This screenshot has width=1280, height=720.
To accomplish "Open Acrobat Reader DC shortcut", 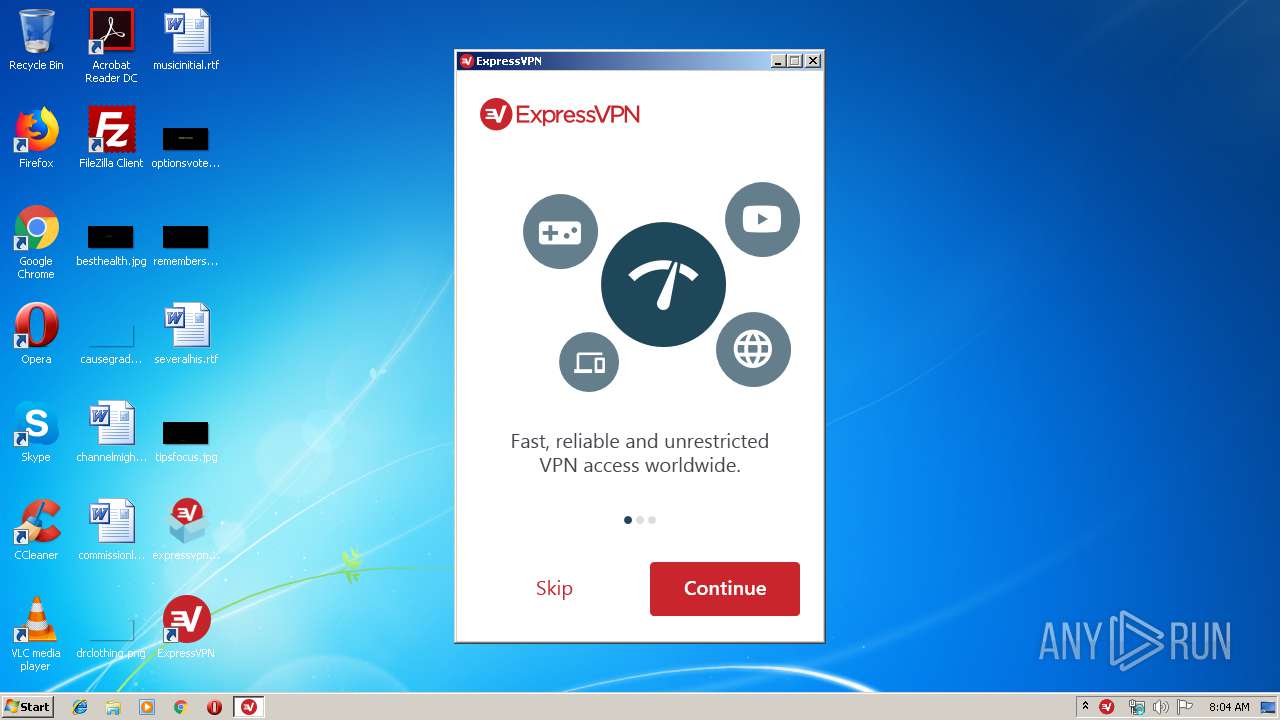I will point(111,46).
